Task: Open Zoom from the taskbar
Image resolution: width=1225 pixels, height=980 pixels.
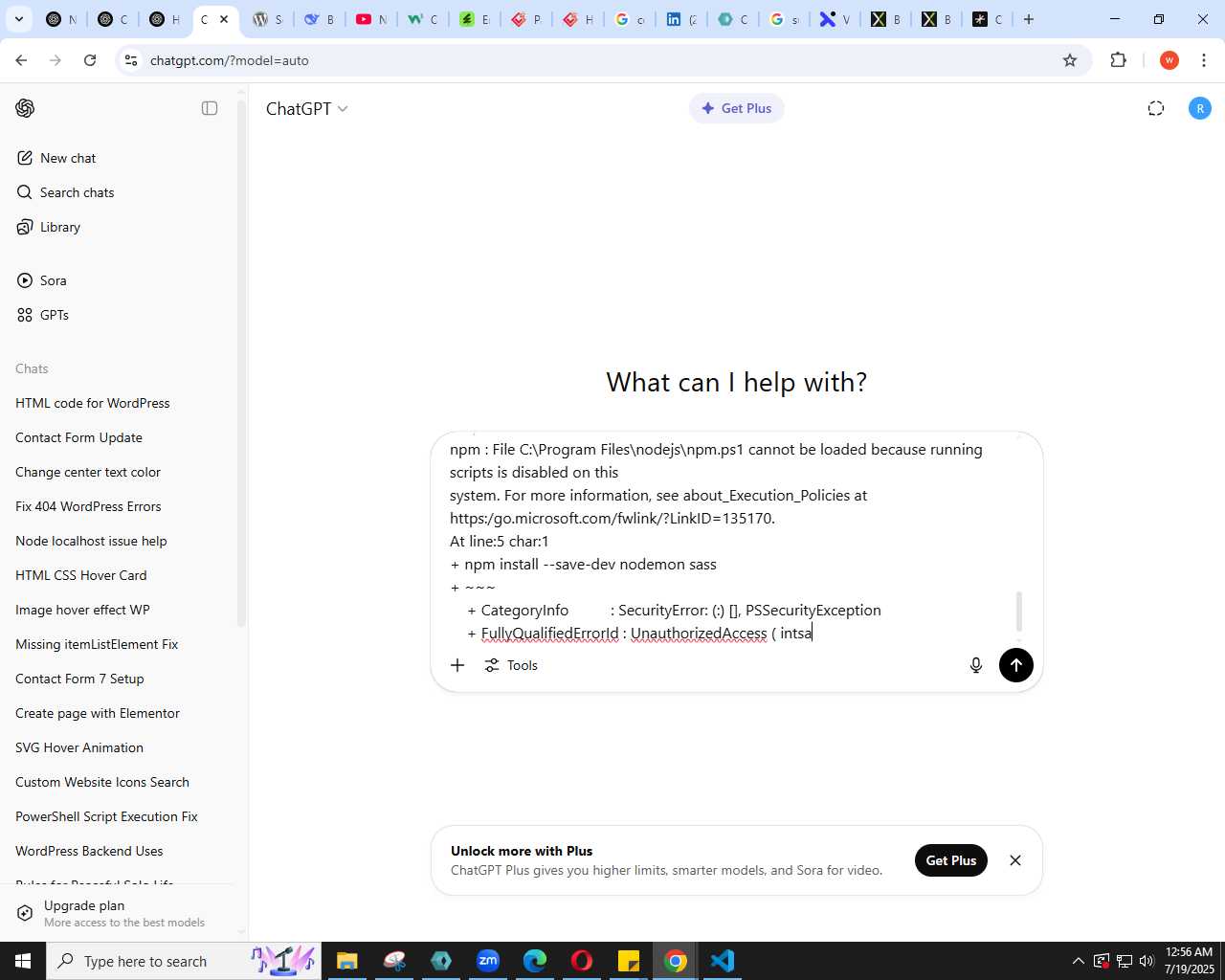Action: point(488,961)
